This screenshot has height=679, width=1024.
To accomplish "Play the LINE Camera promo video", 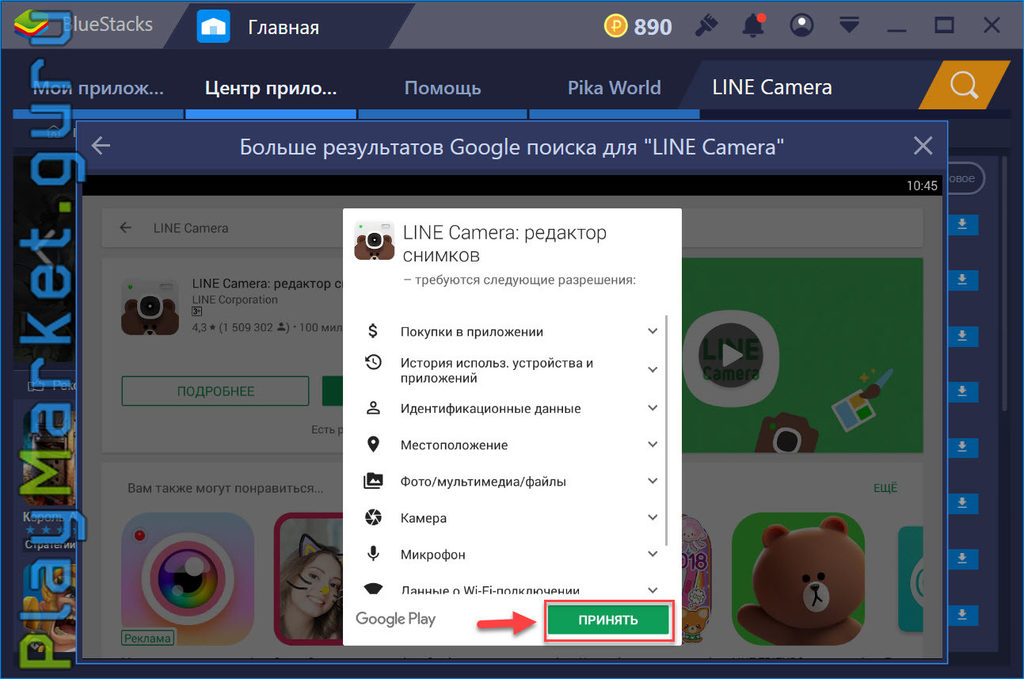I will click(x=731, y=355).
